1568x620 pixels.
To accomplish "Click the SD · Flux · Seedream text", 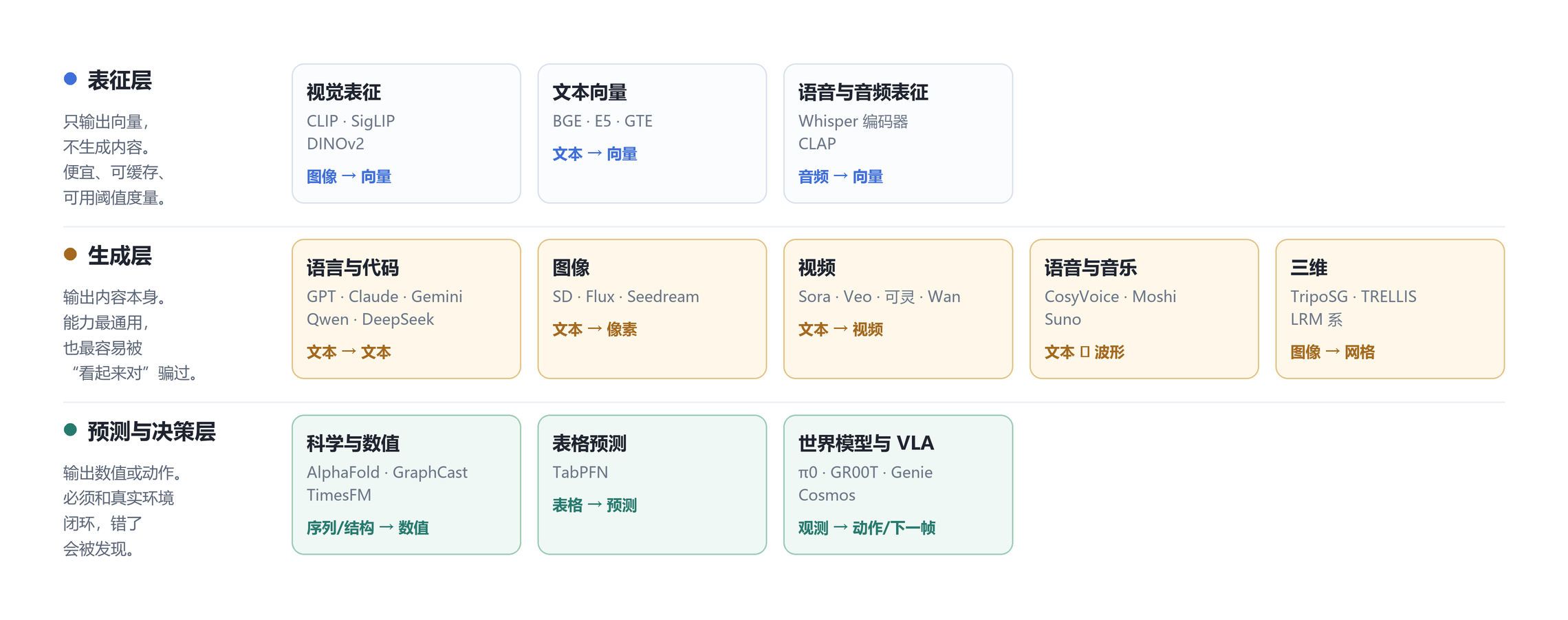I will [626, 297].
